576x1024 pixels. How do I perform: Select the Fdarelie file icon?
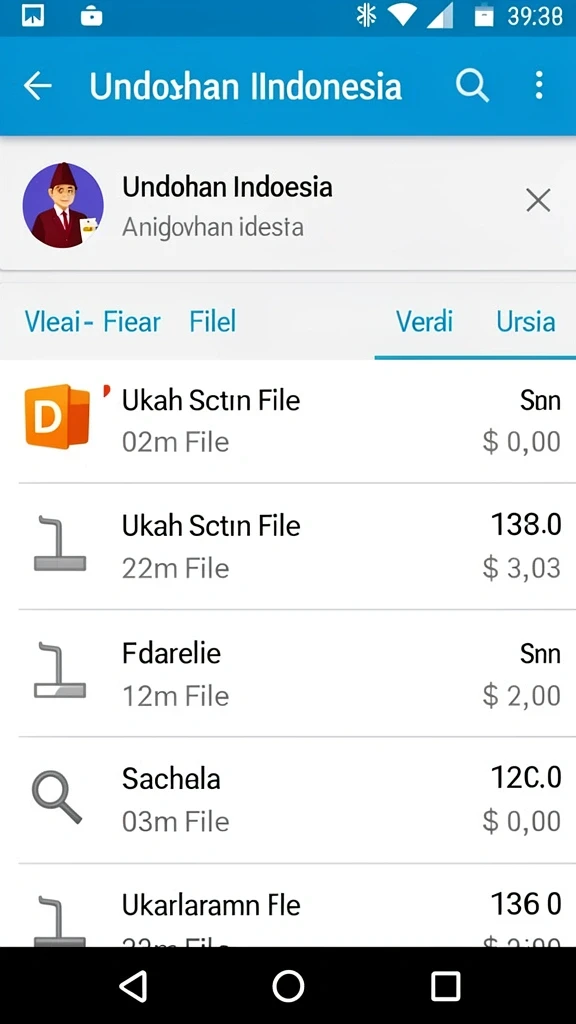[x=59, y=670]
